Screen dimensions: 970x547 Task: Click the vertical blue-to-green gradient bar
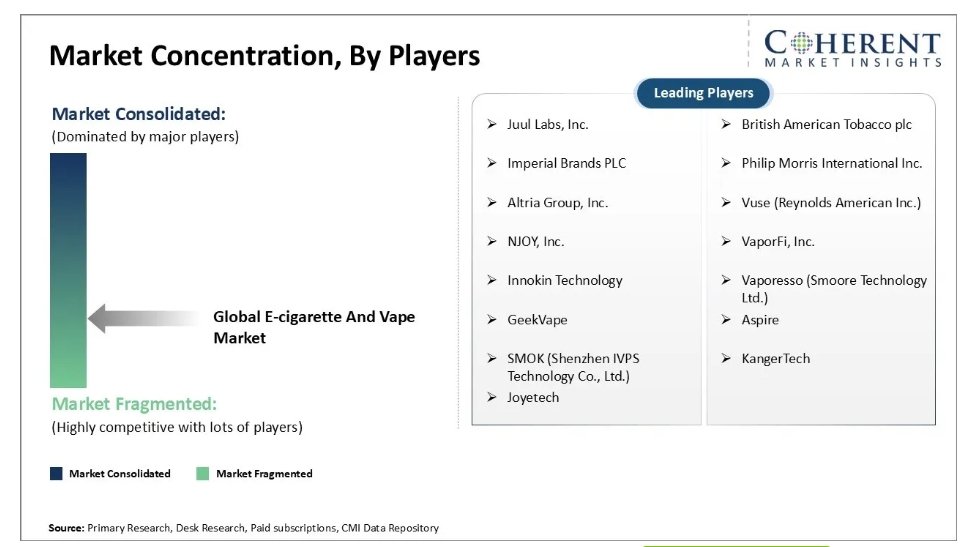click(x=69, y=270)
